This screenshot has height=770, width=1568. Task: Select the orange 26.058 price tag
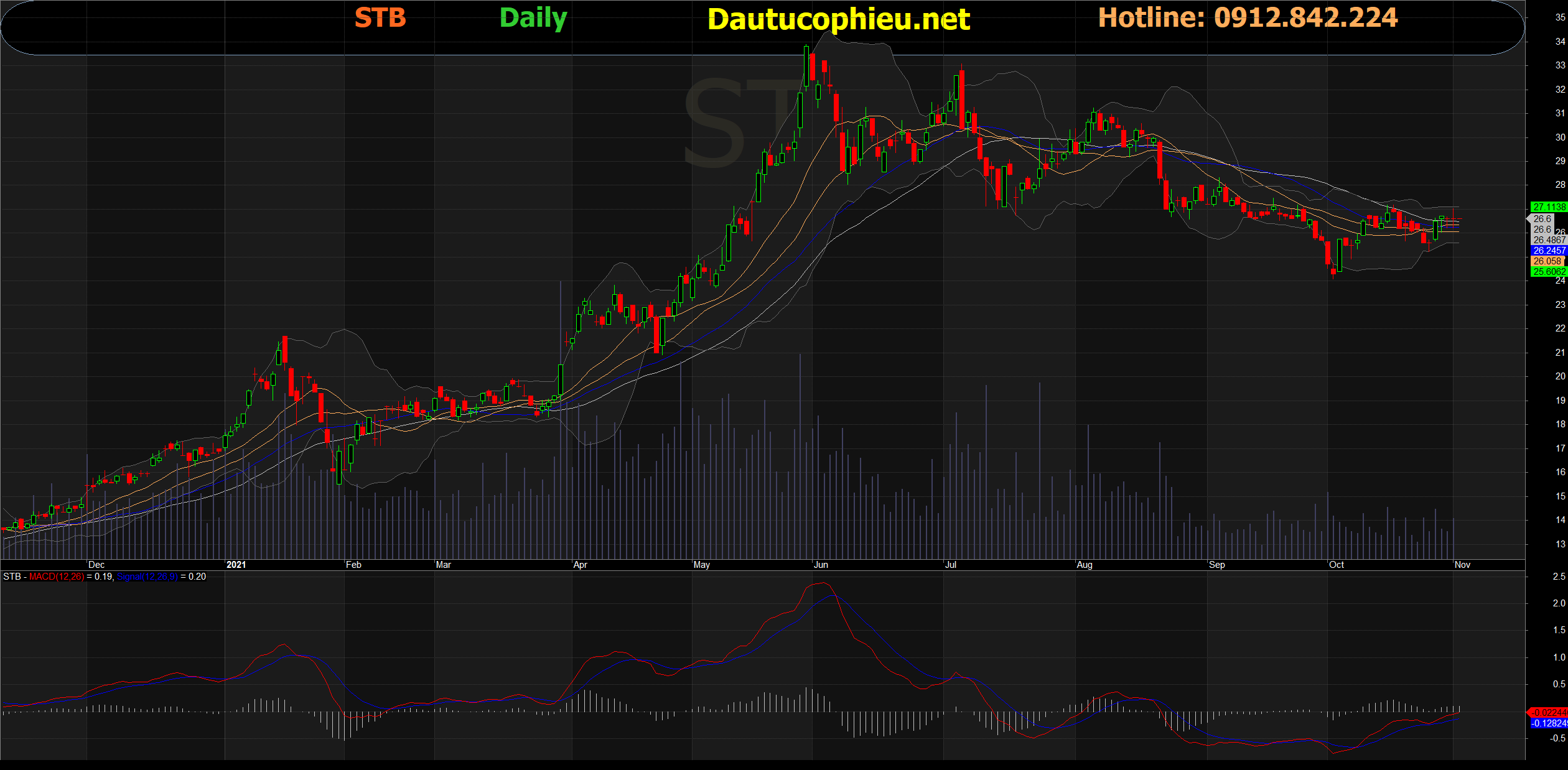coord(1547,261)
